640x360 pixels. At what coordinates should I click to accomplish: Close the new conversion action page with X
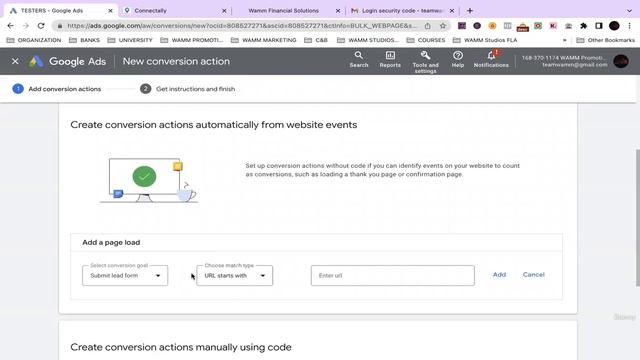15,61
